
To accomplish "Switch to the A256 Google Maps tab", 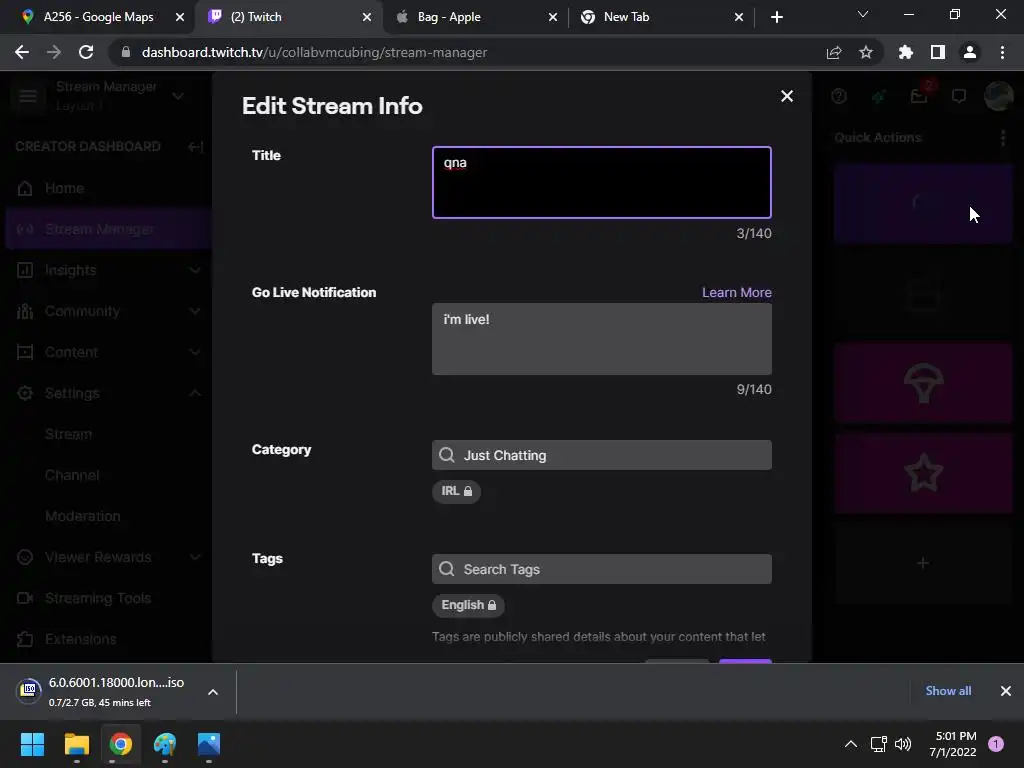I will tap(98, 17).
